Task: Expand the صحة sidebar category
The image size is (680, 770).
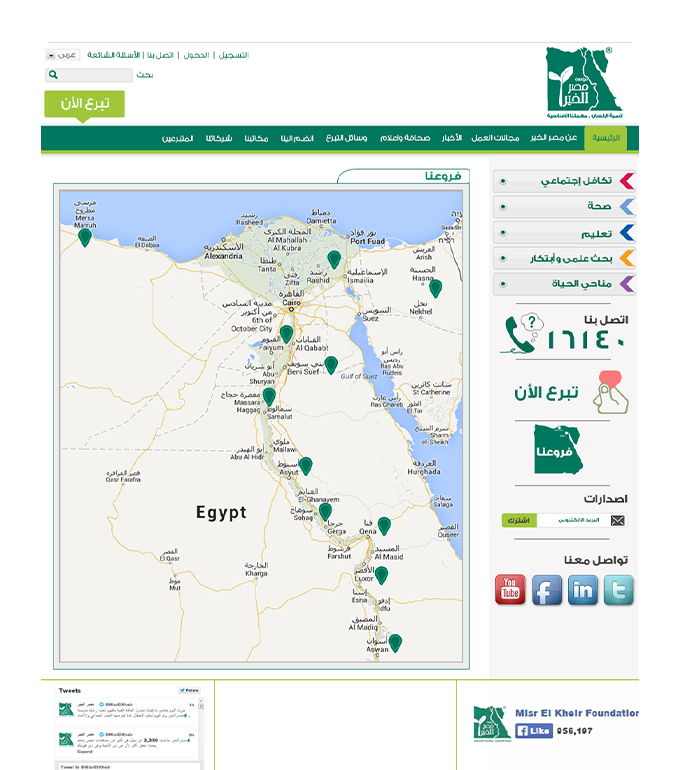Action: coord(564,207)
